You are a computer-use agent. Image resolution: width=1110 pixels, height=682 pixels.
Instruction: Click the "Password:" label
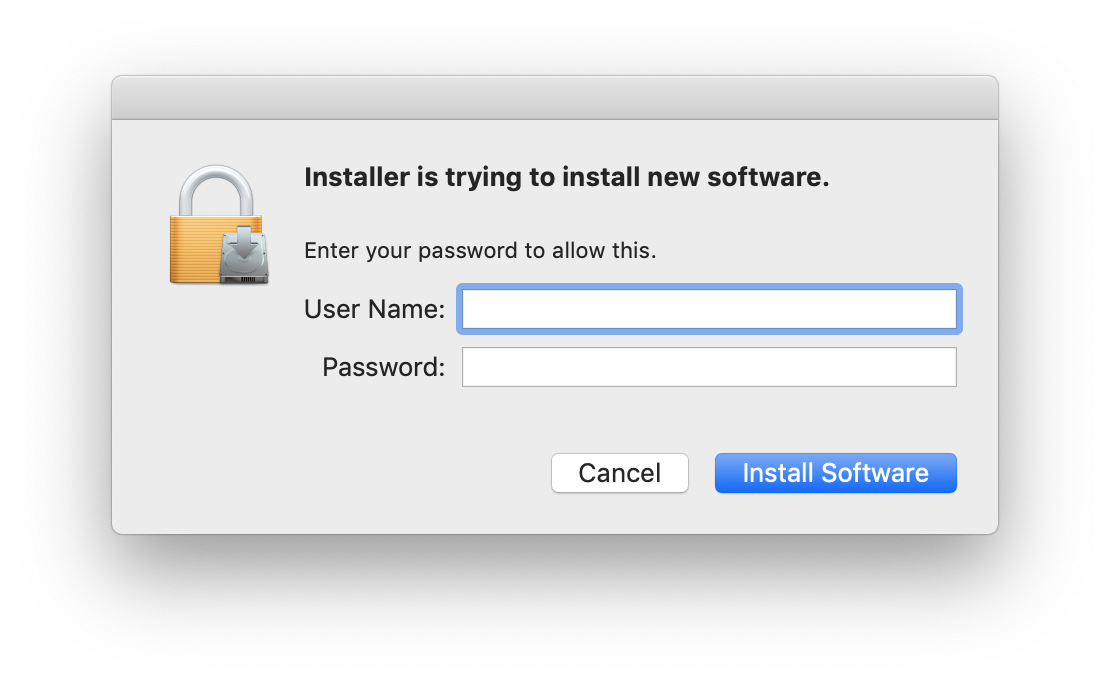coord(383,367)
